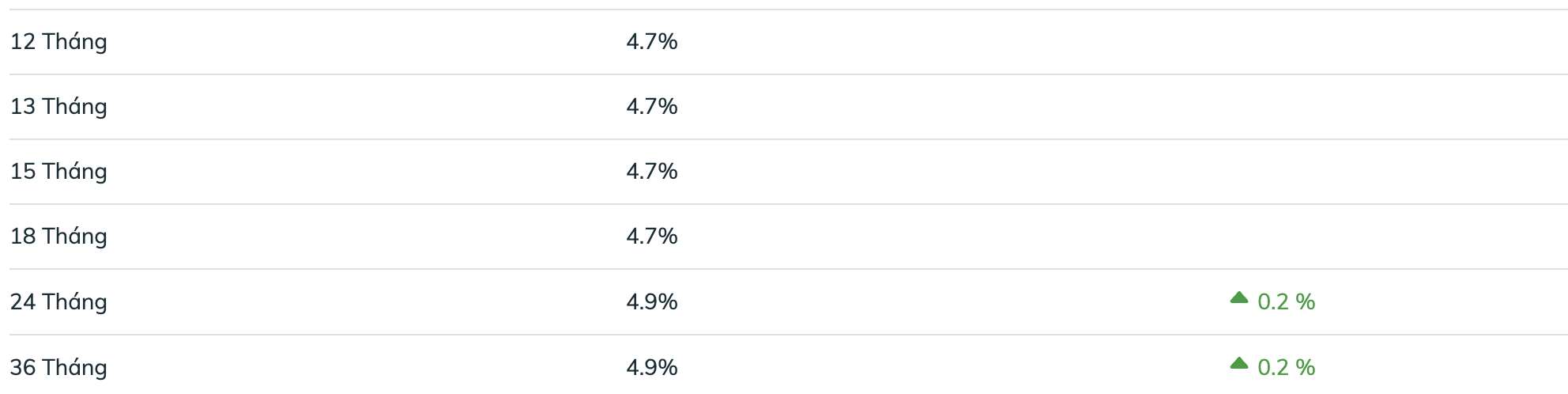Select the 18 Tháng term label
Viewport: 1568px width, 394px height.
(58, 237)
